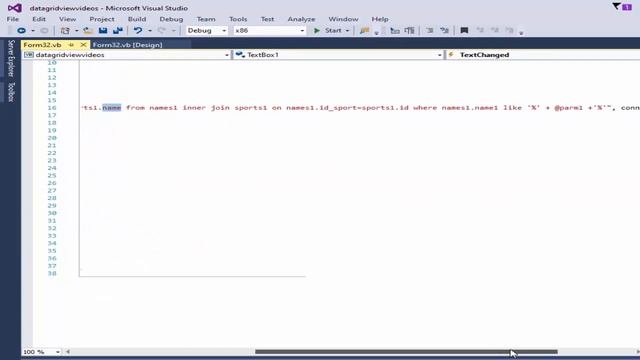Click names1.id_sport=sports1.id in the query
This screenshot has width=640, height=360.
click(x=347, y=108)
